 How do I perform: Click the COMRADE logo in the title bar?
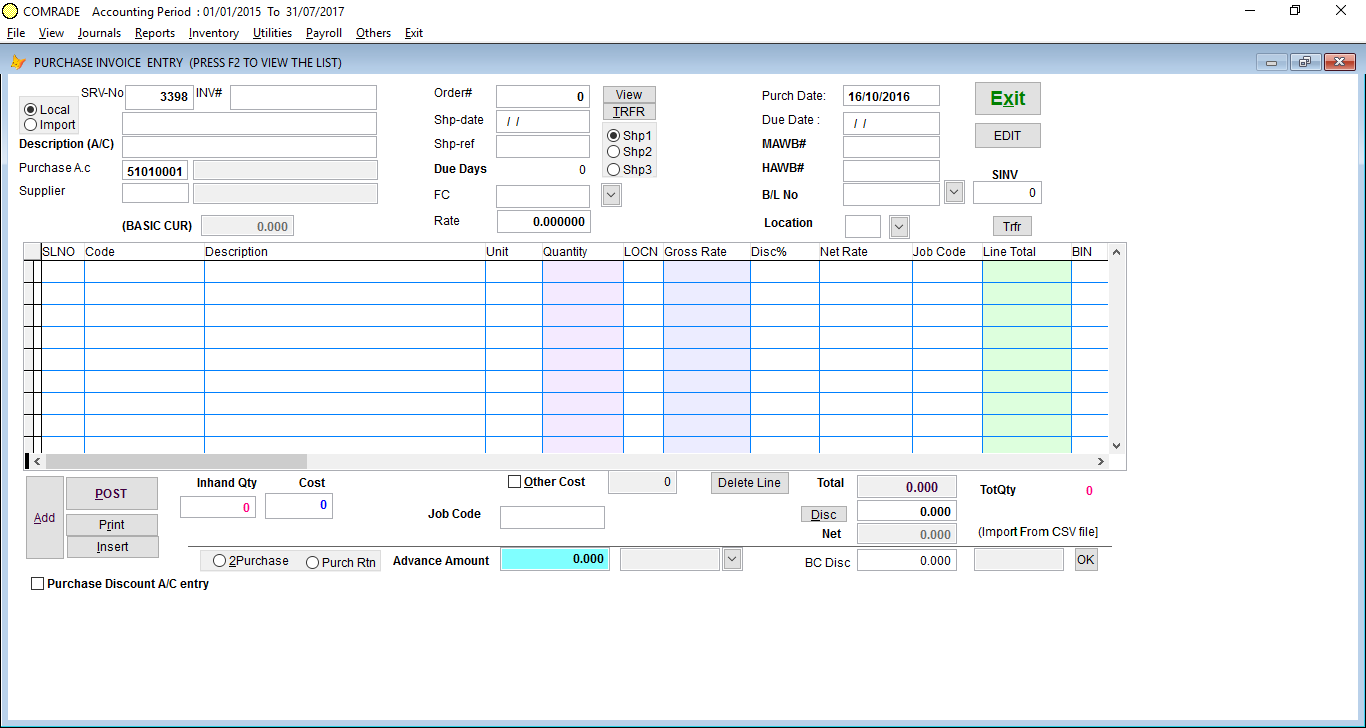[x=11, y=12]
